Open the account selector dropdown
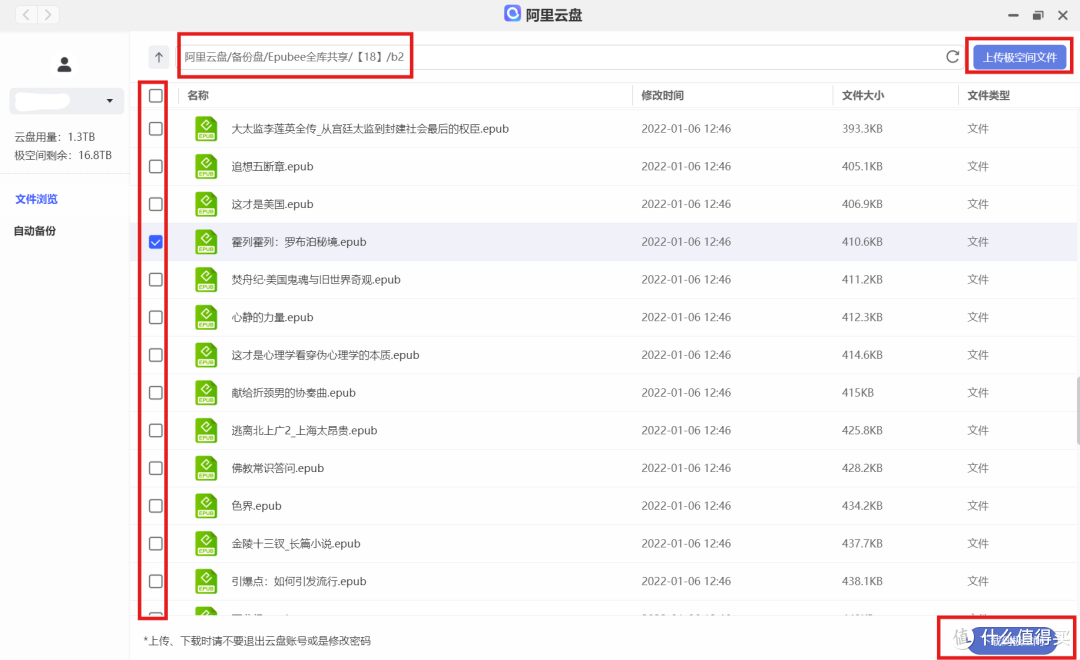This screenshot has width=1080, height=660. click(67, 101)
